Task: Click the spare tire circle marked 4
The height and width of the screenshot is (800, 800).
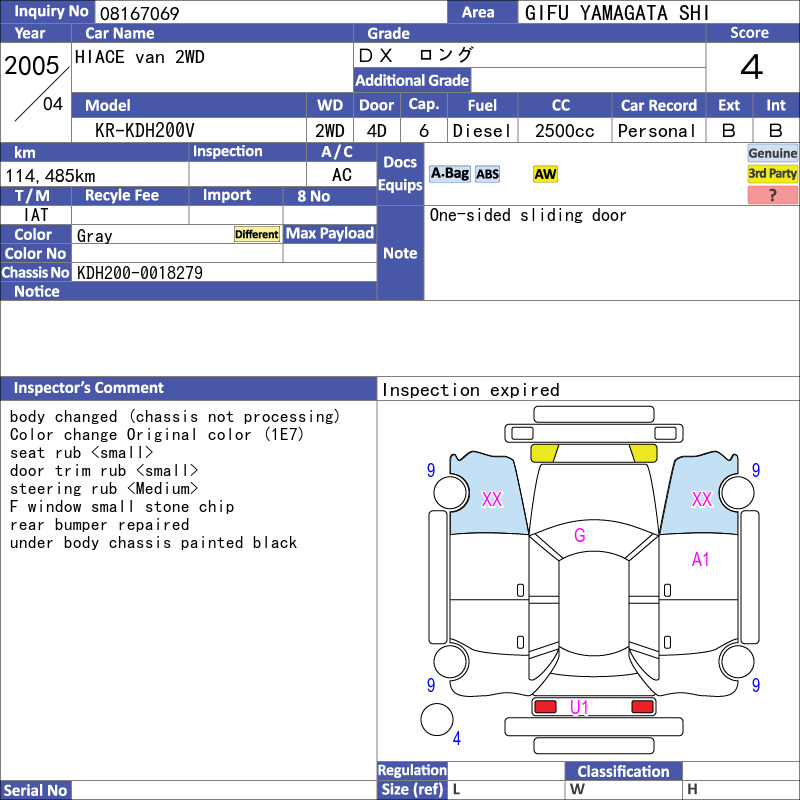Action: point(437,719)
